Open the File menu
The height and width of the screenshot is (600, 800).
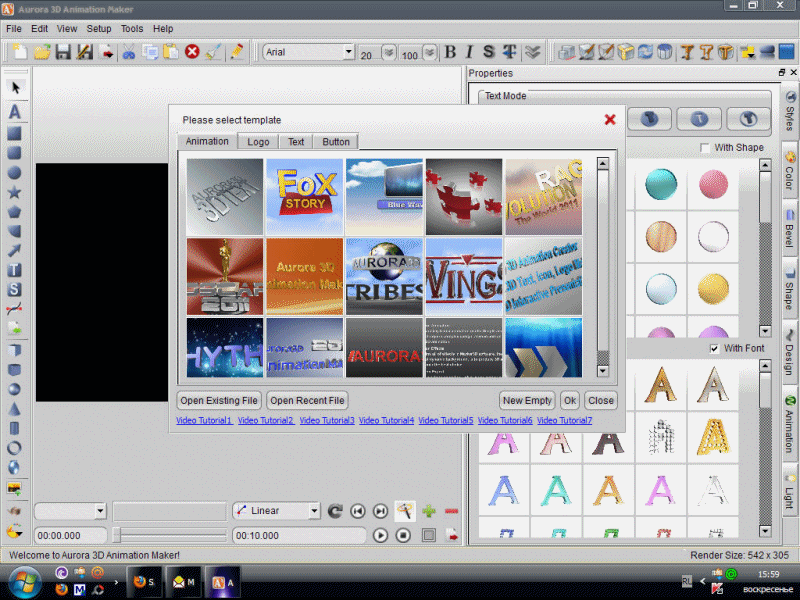coord(14,29)
